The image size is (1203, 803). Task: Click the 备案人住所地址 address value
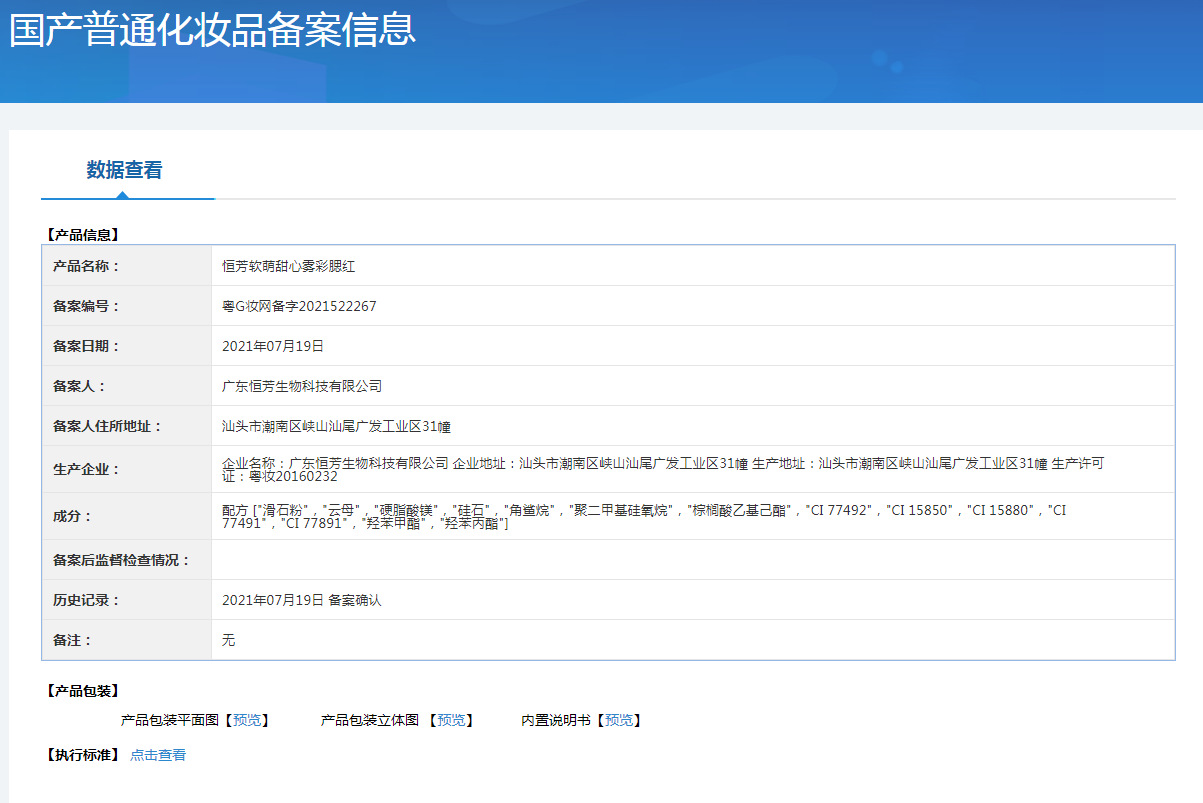(x=336, y=426)
